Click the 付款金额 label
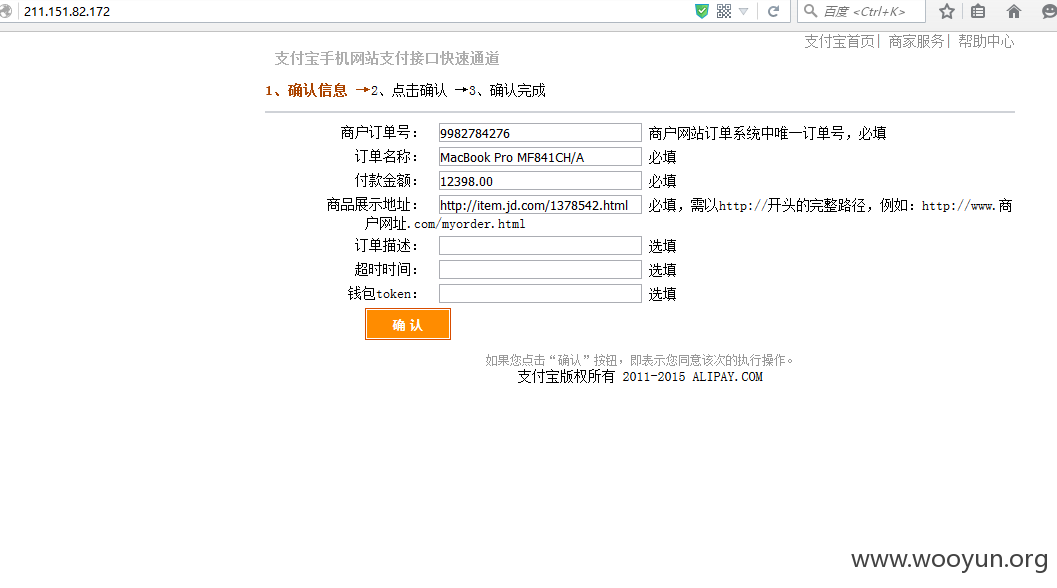 point(386,181)
